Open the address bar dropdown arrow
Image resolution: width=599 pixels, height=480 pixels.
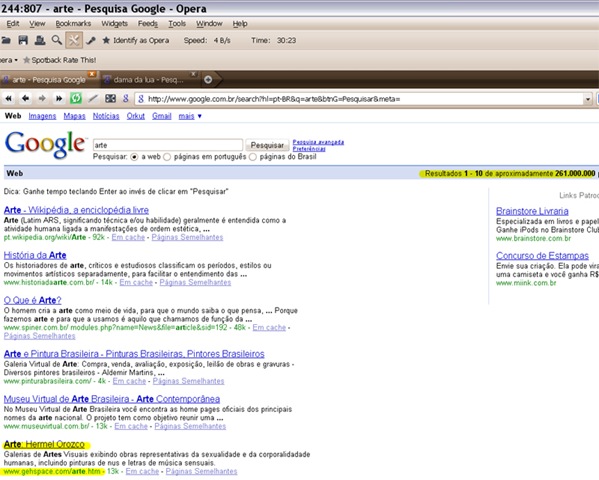pos(588,99)
